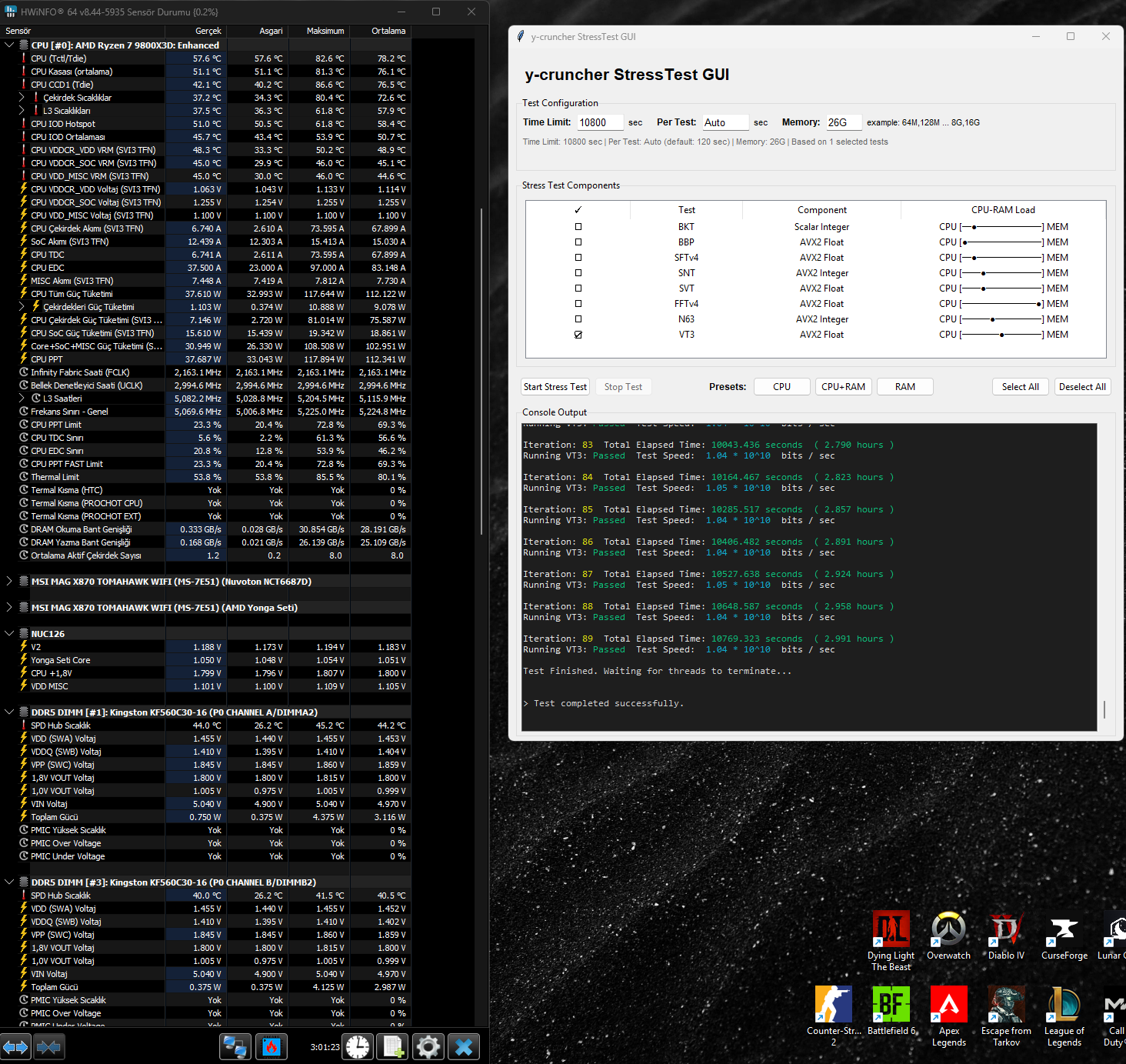This screenshot has width=1126, height=1064.
Task: Click the Gerçek column header
Action: [x=195, y=31]
